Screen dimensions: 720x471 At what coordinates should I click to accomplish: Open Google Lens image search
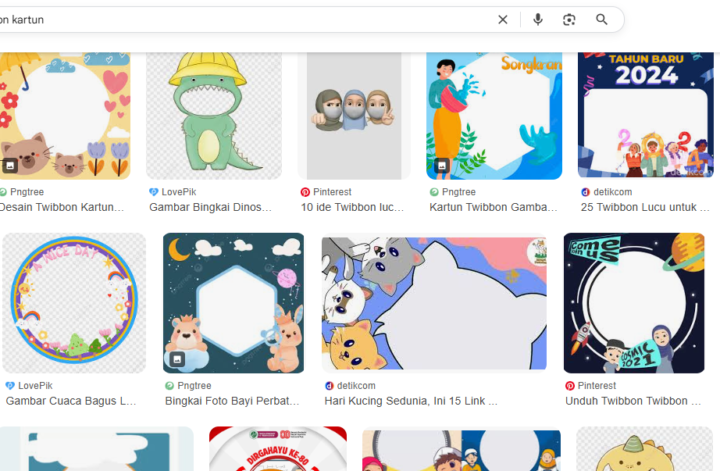pyautogui.click(x=569, y=19)
